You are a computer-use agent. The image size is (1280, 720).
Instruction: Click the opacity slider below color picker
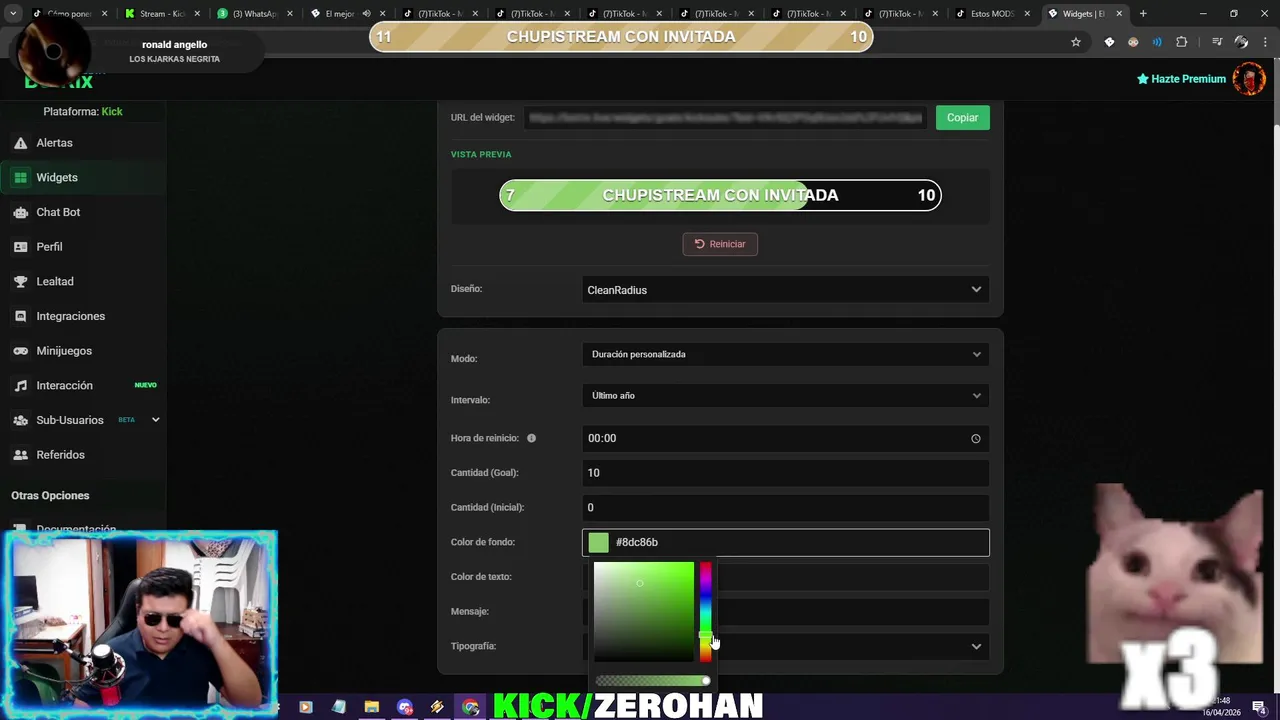pos(652,681)
